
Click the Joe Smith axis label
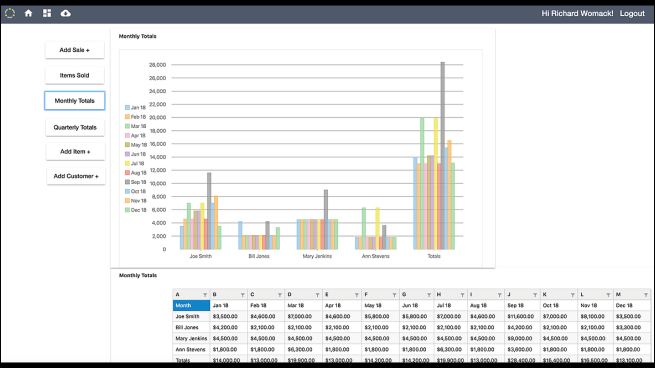(x=201, y=256)
